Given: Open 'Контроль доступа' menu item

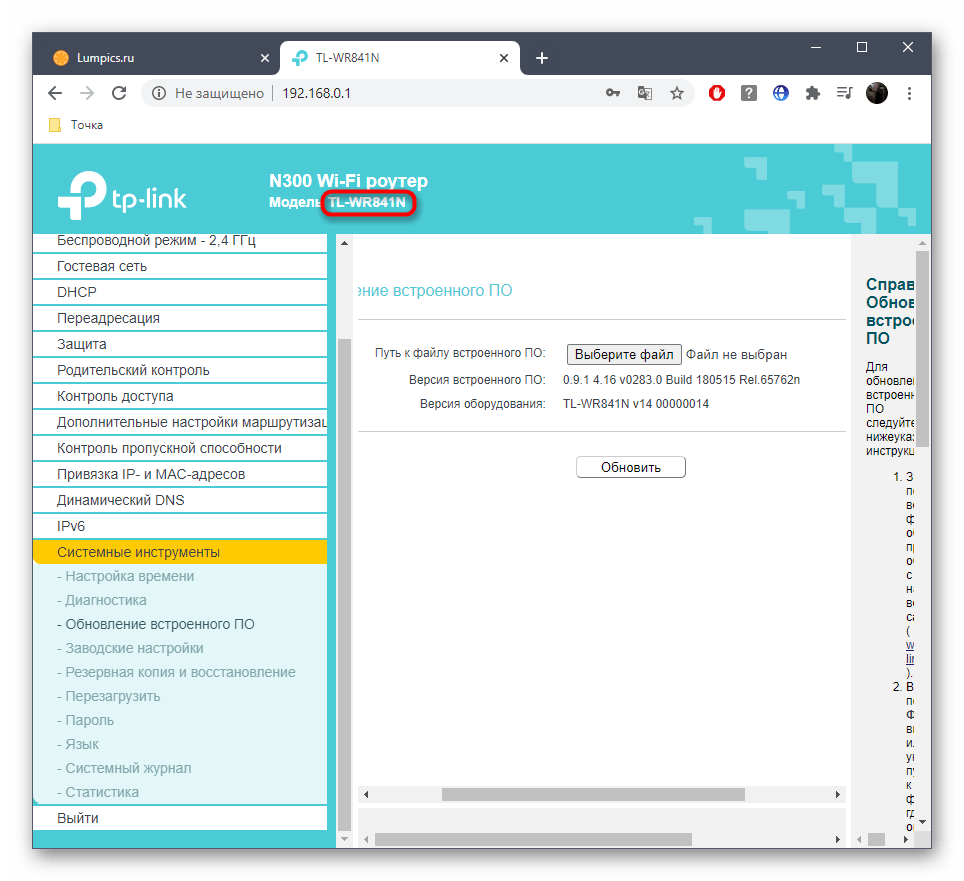Looking at the screenshot, I should tap(180, 396).
